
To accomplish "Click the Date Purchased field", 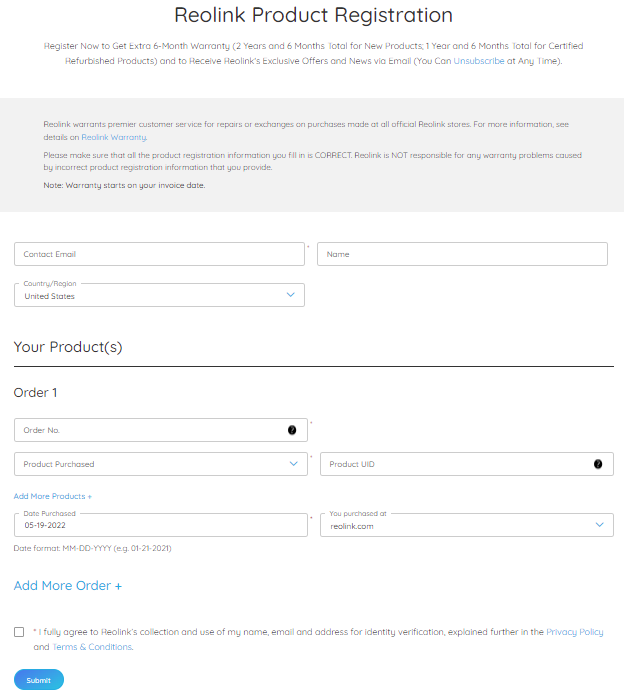I will (160, 525).
